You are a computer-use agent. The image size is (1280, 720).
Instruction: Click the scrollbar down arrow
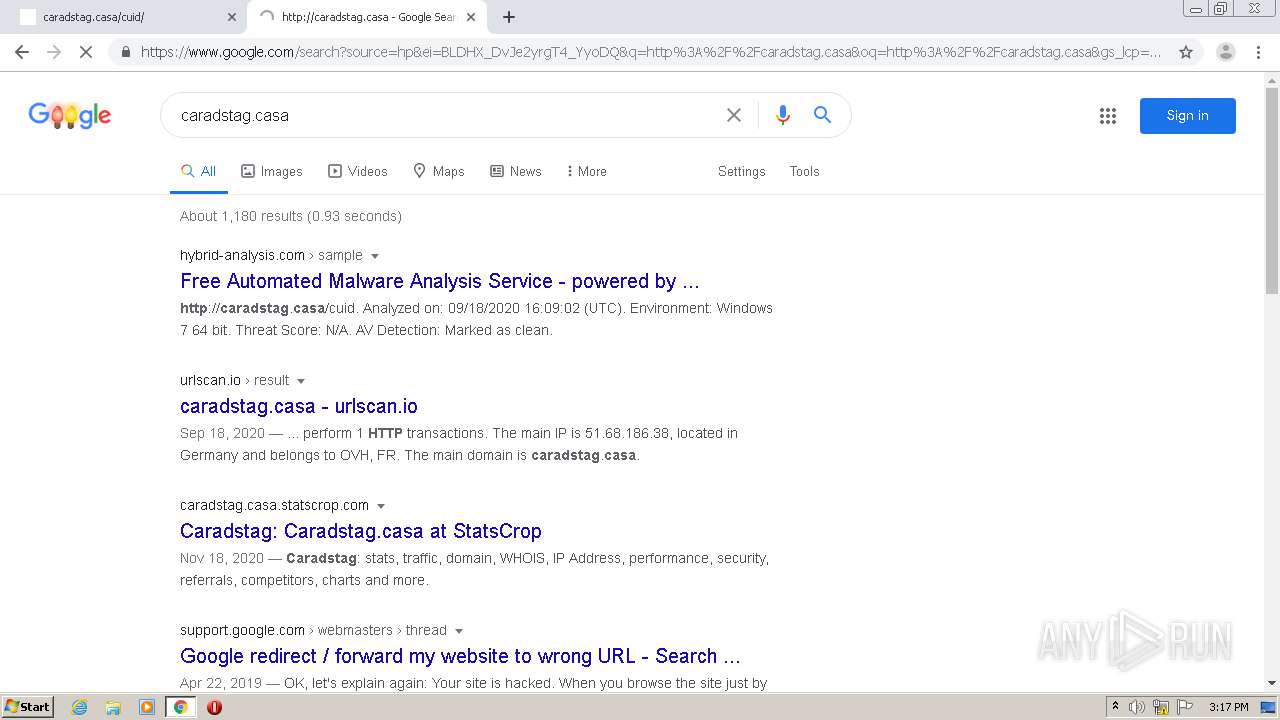pos(1272,683)
